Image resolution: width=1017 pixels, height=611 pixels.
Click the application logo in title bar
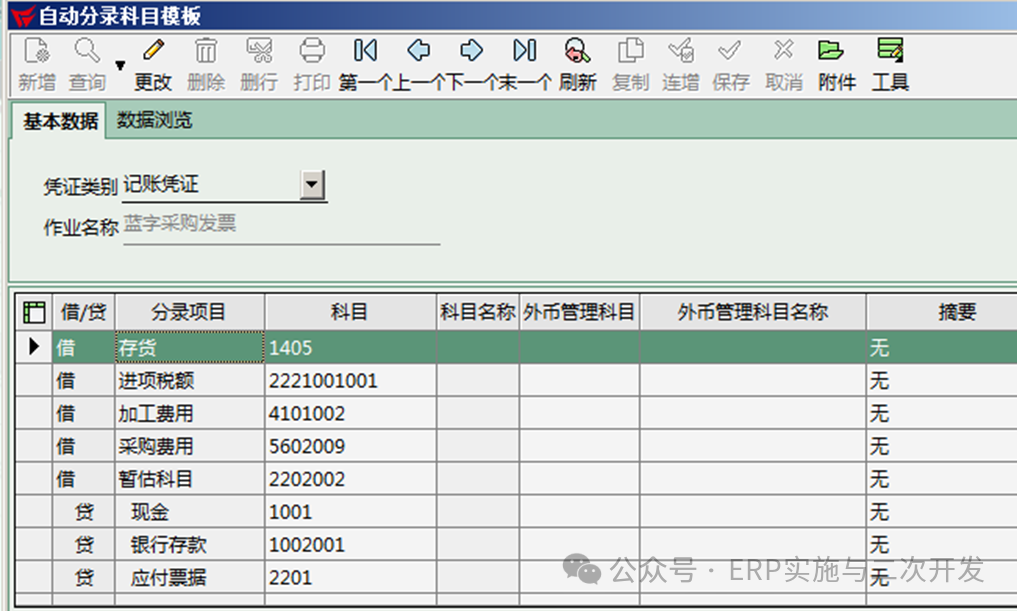click(23, 16)
